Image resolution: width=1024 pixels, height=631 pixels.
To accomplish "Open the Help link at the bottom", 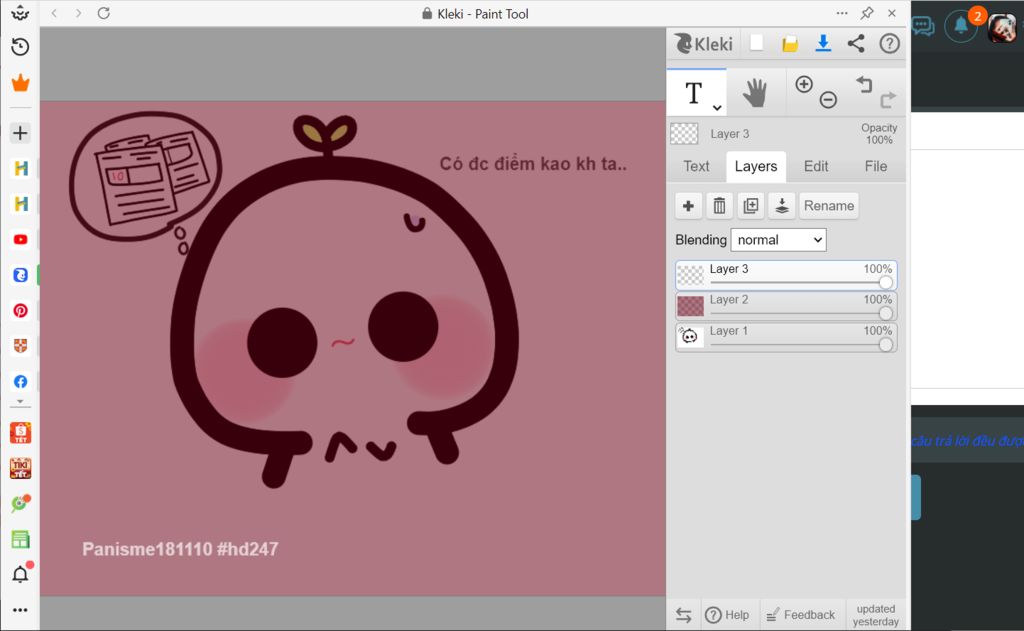I will click(x=727, y=615).
